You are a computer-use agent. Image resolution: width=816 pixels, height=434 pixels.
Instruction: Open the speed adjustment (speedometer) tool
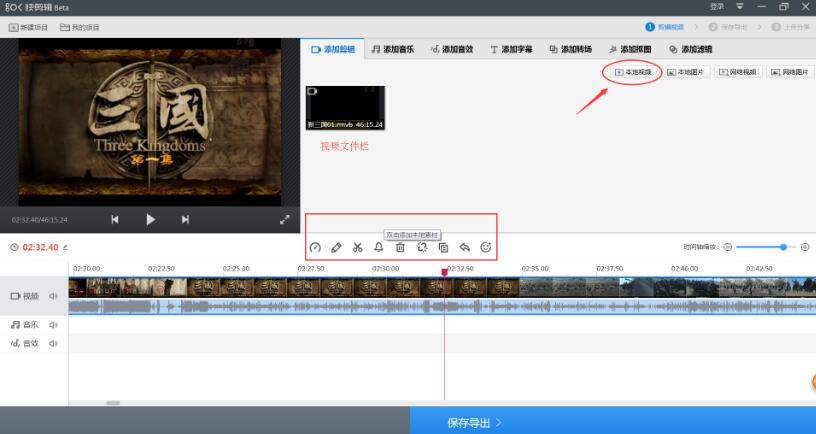(x=315, y=248)
